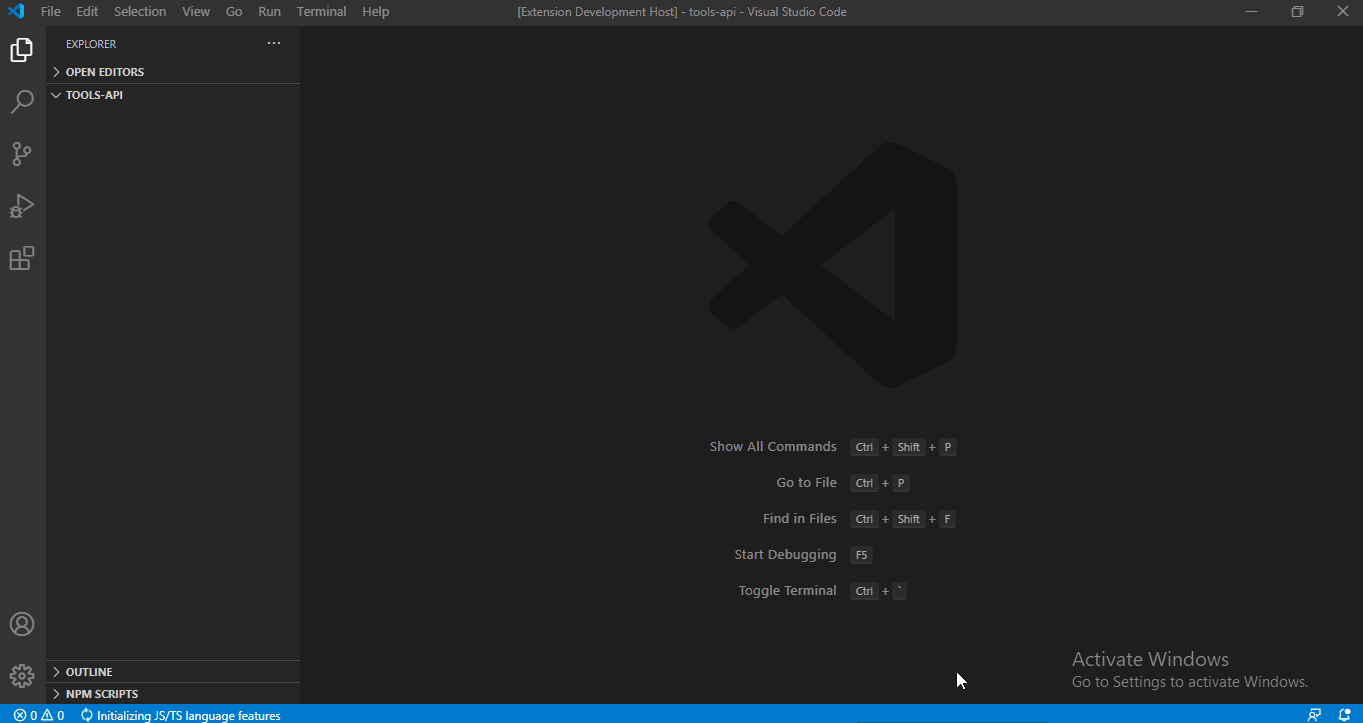Open the Search view icon
The width and height of the screenshot is (1363, 723).
(22, 102)
